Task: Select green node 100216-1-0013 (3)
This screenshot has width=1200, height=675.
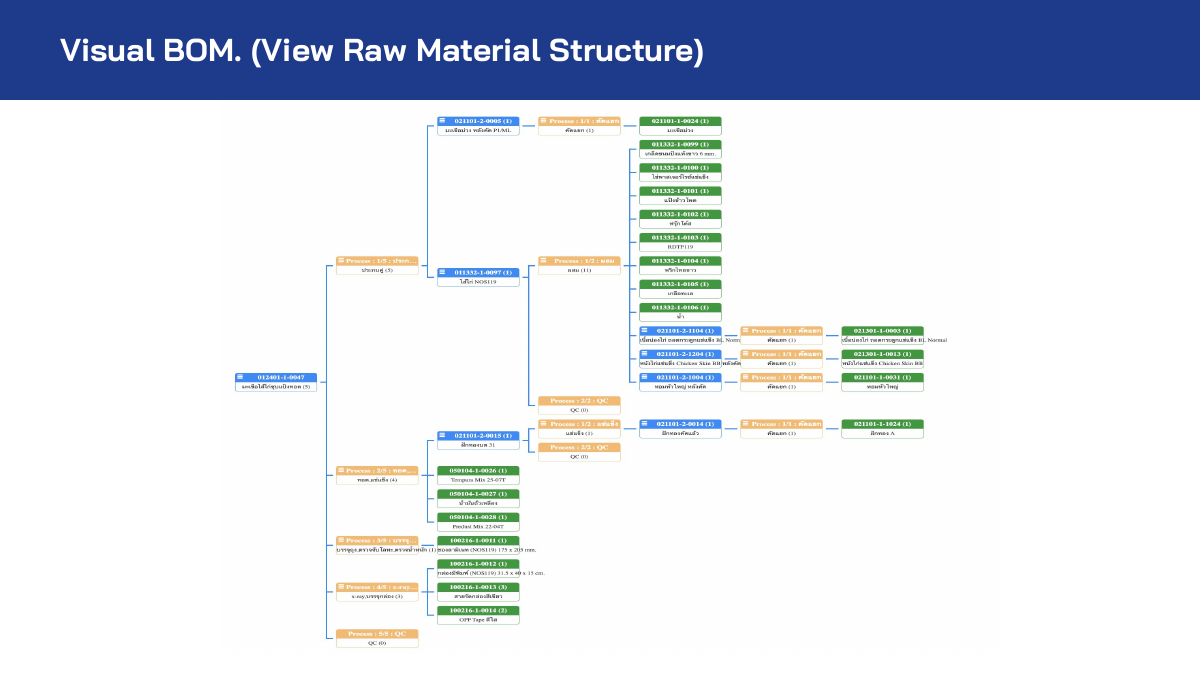Action: [x=478, y=592]
